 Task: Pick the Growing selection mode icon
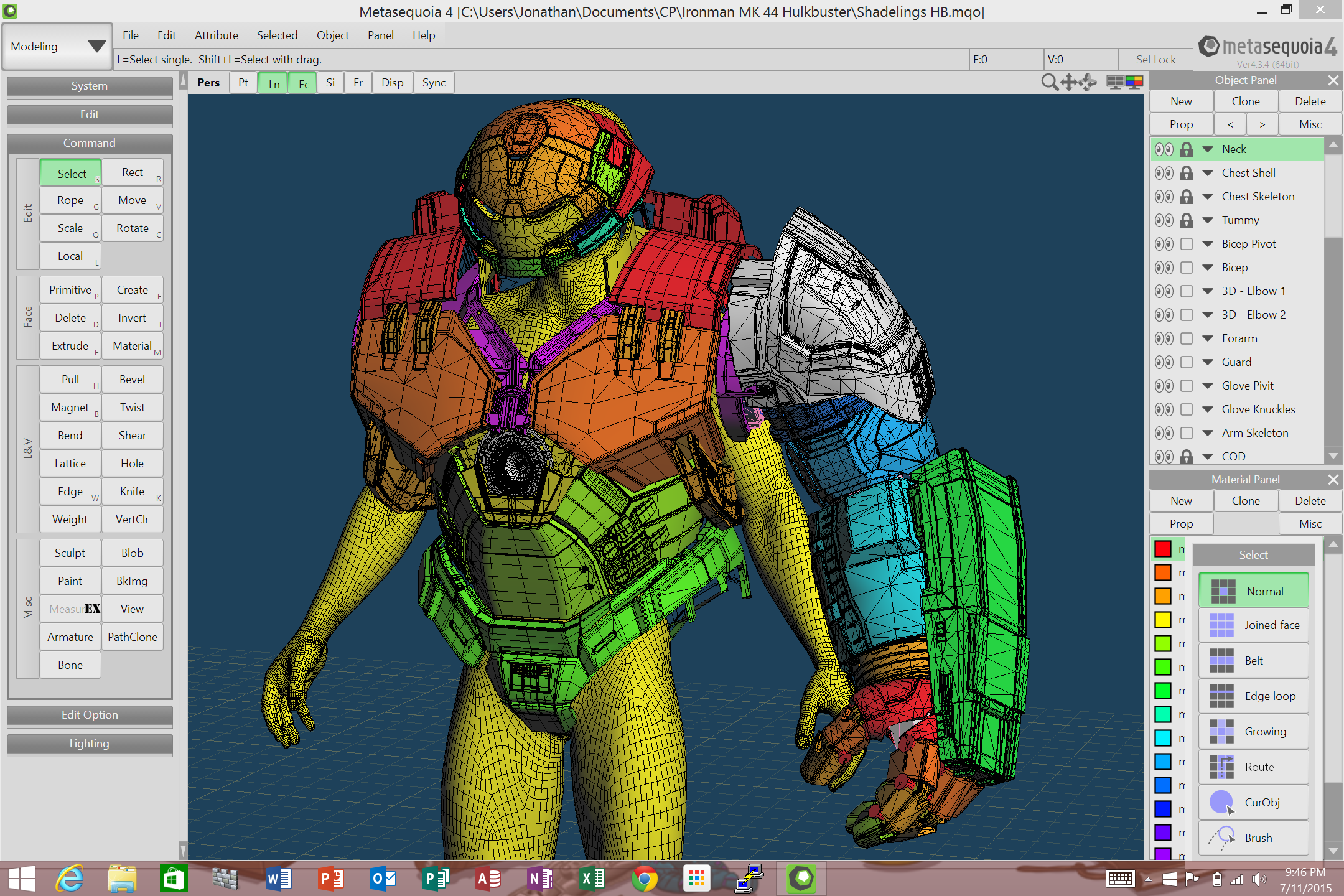pyautogui.click(x=1221, y=731)
